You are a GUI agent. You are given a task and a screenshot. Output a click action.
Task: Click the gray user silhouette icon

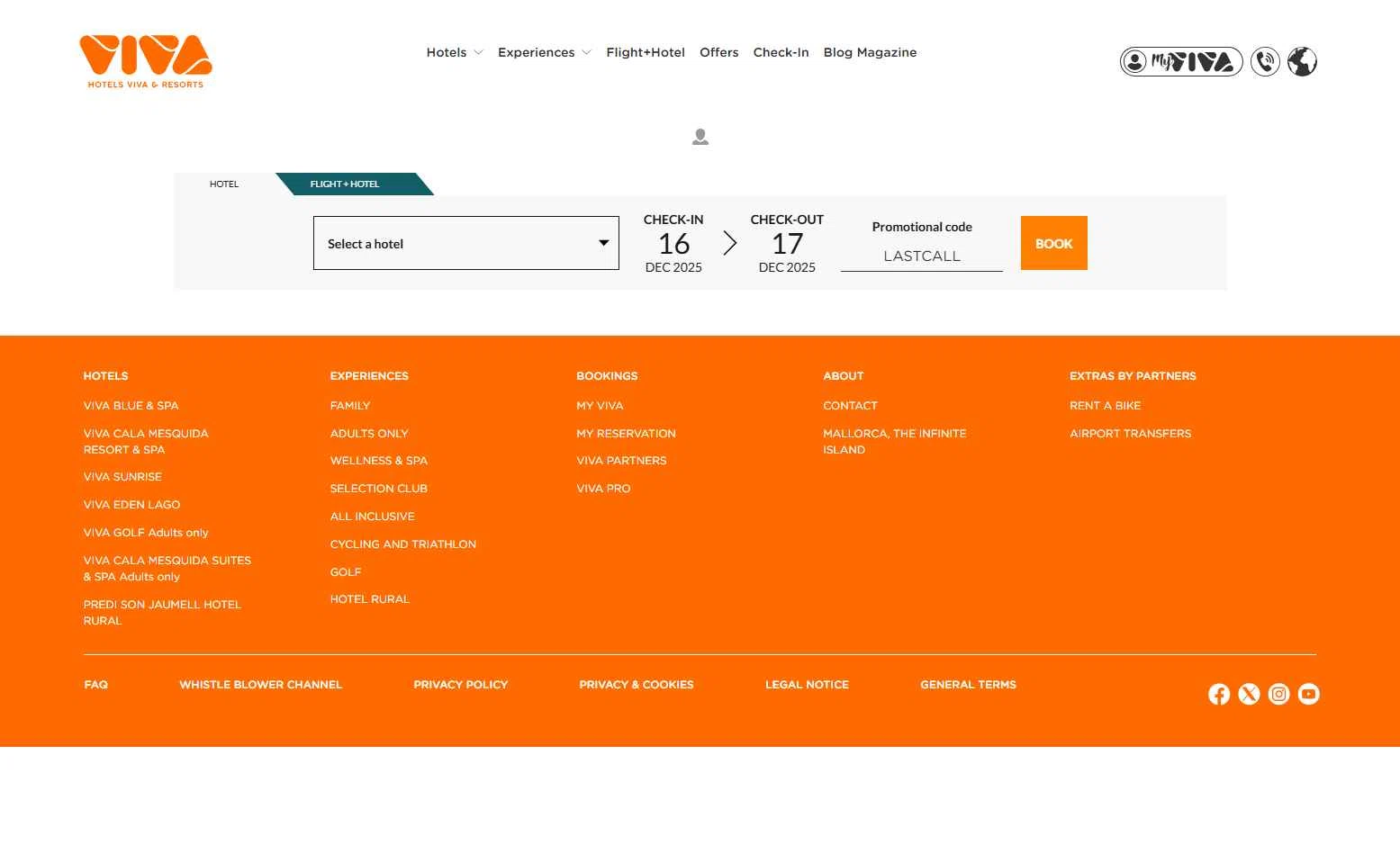click(700, 137)
